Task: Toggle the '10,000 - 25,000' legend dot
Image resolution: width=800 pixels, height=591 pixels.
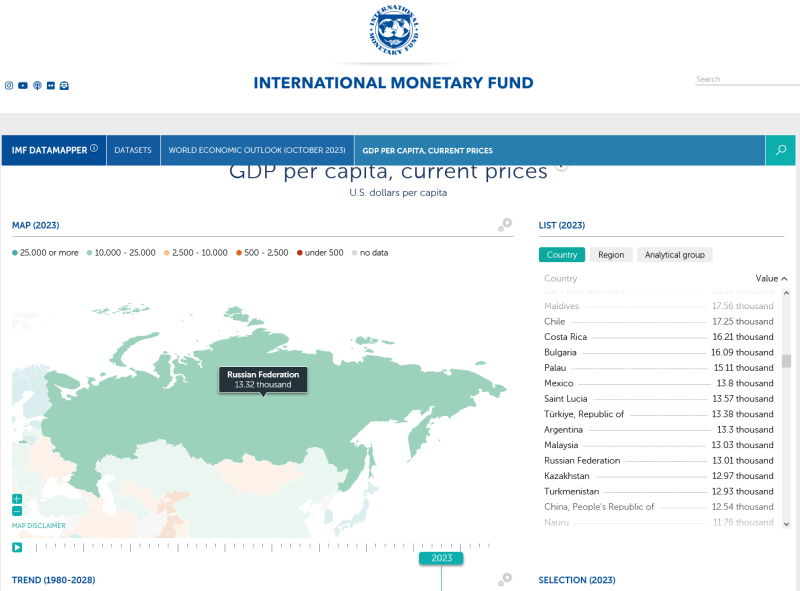Action: [89, 253]
